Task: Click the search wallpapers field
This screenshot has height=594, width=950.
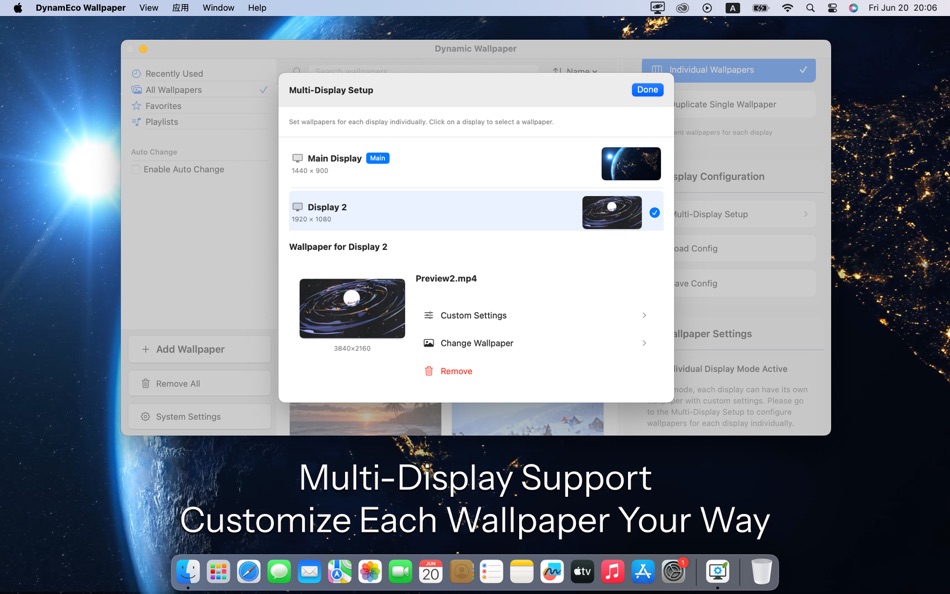Action: click(424, 70)
